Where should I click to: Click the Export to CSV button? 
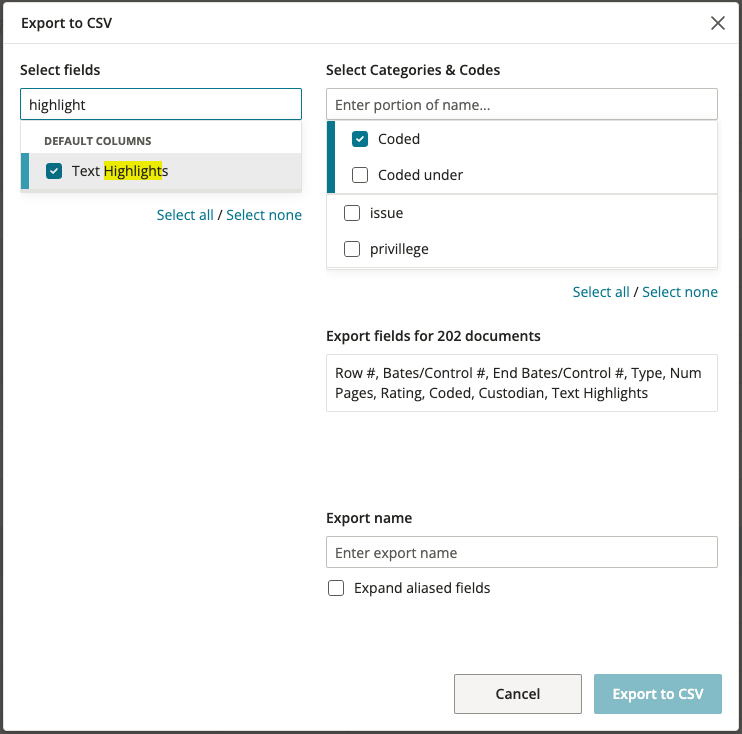[x=658, y=694]
